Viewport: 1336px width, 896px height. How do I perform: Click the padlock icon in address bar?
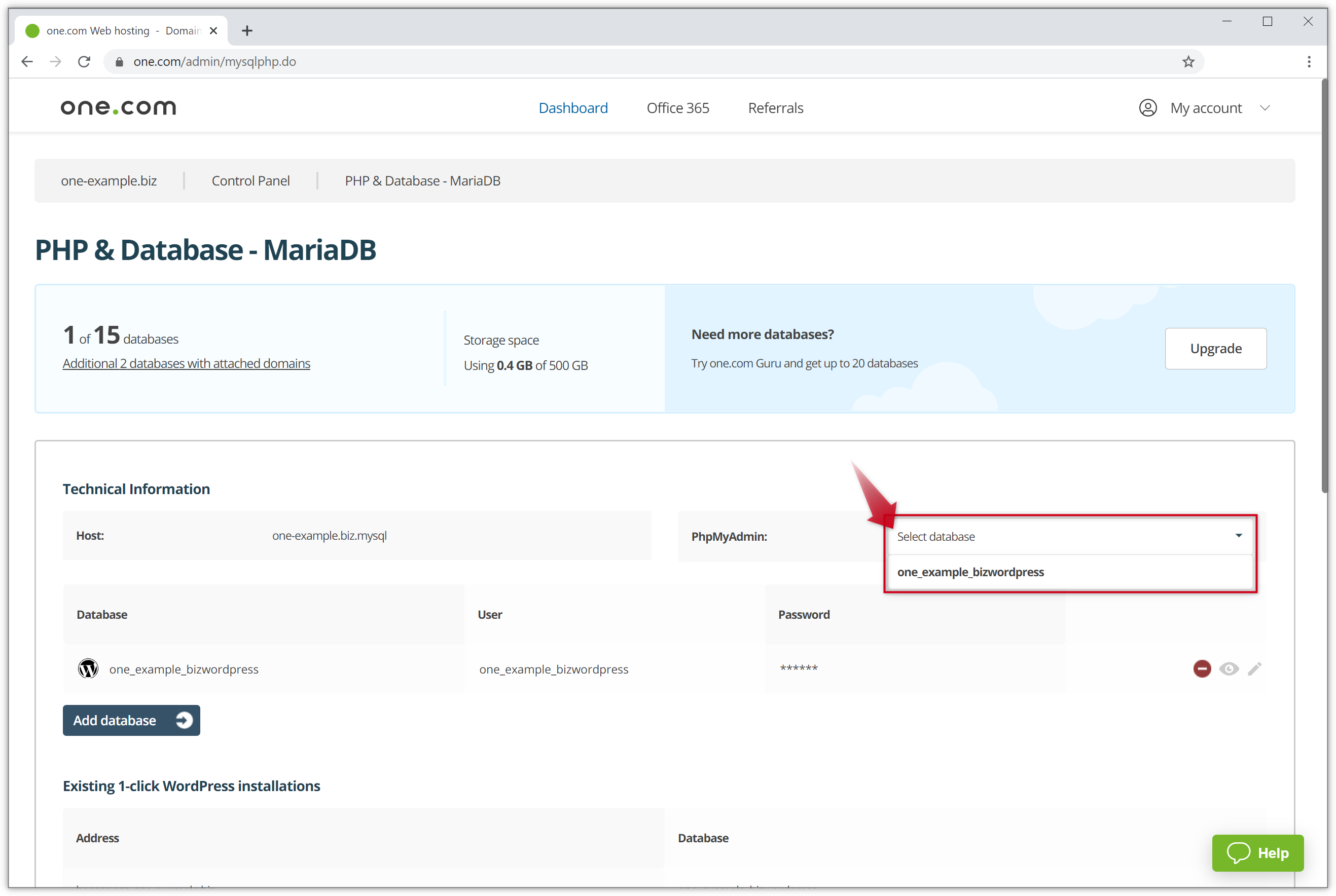coord(119,61)
